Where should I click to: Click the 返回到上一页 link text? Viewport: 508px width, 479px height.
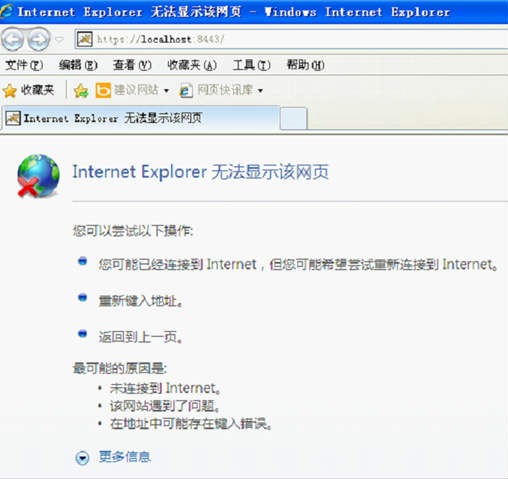coord(141,337)
